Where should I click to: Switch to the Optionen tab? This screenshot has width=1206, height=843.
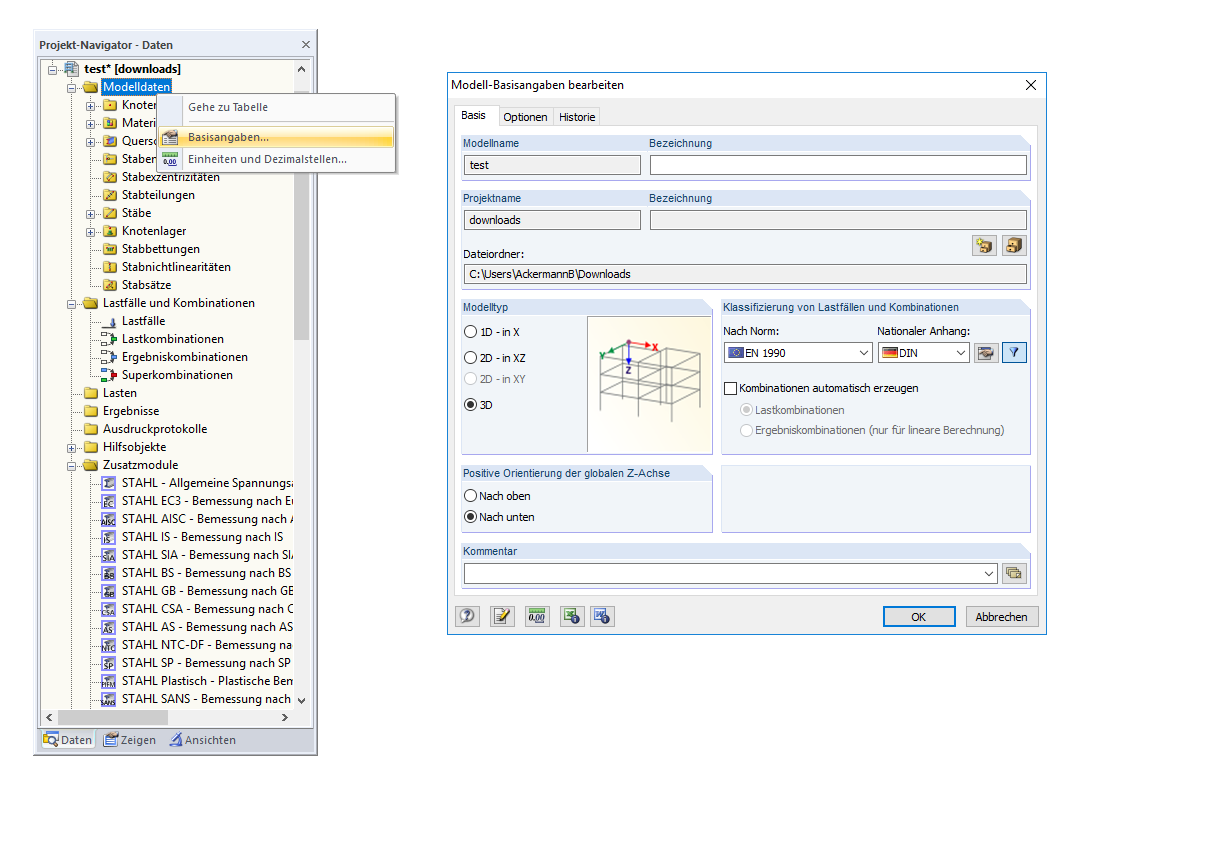(525, 117)
